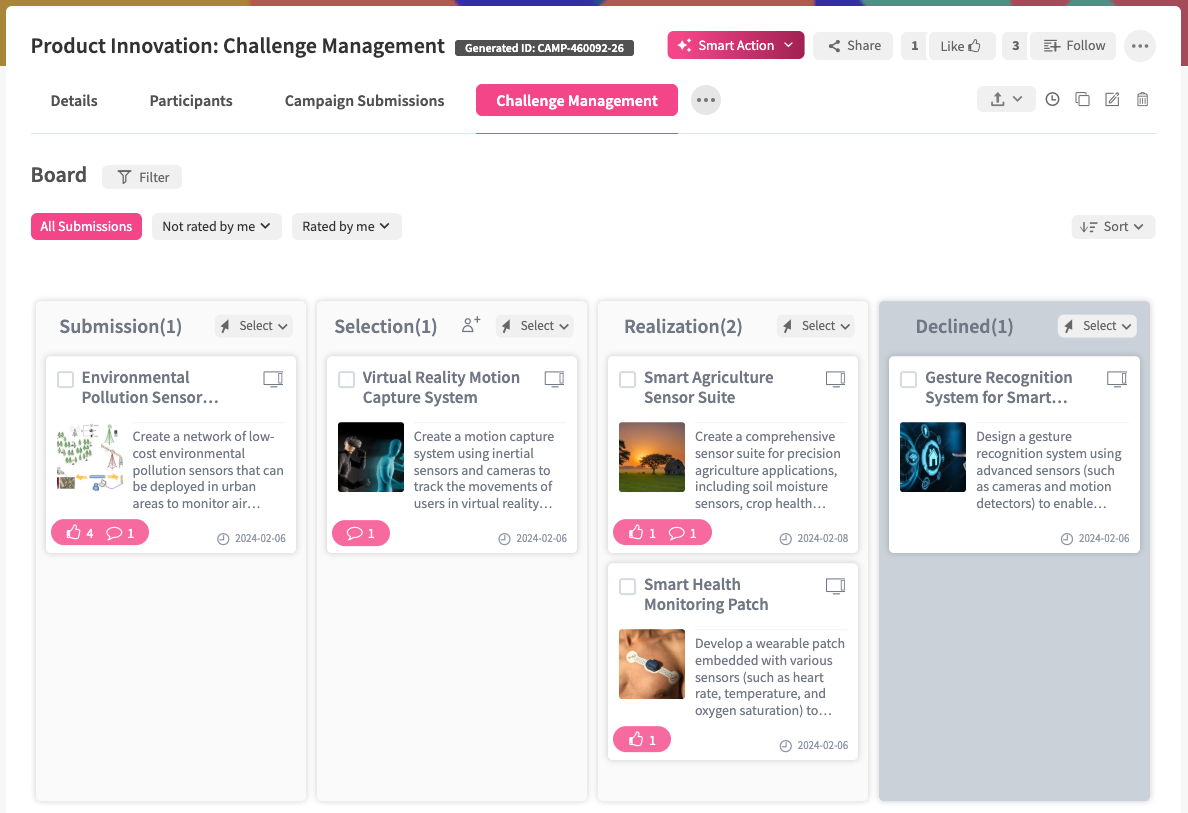Expand the Smart Action dropdown
1188x813 pixels.
coord(789,46)
